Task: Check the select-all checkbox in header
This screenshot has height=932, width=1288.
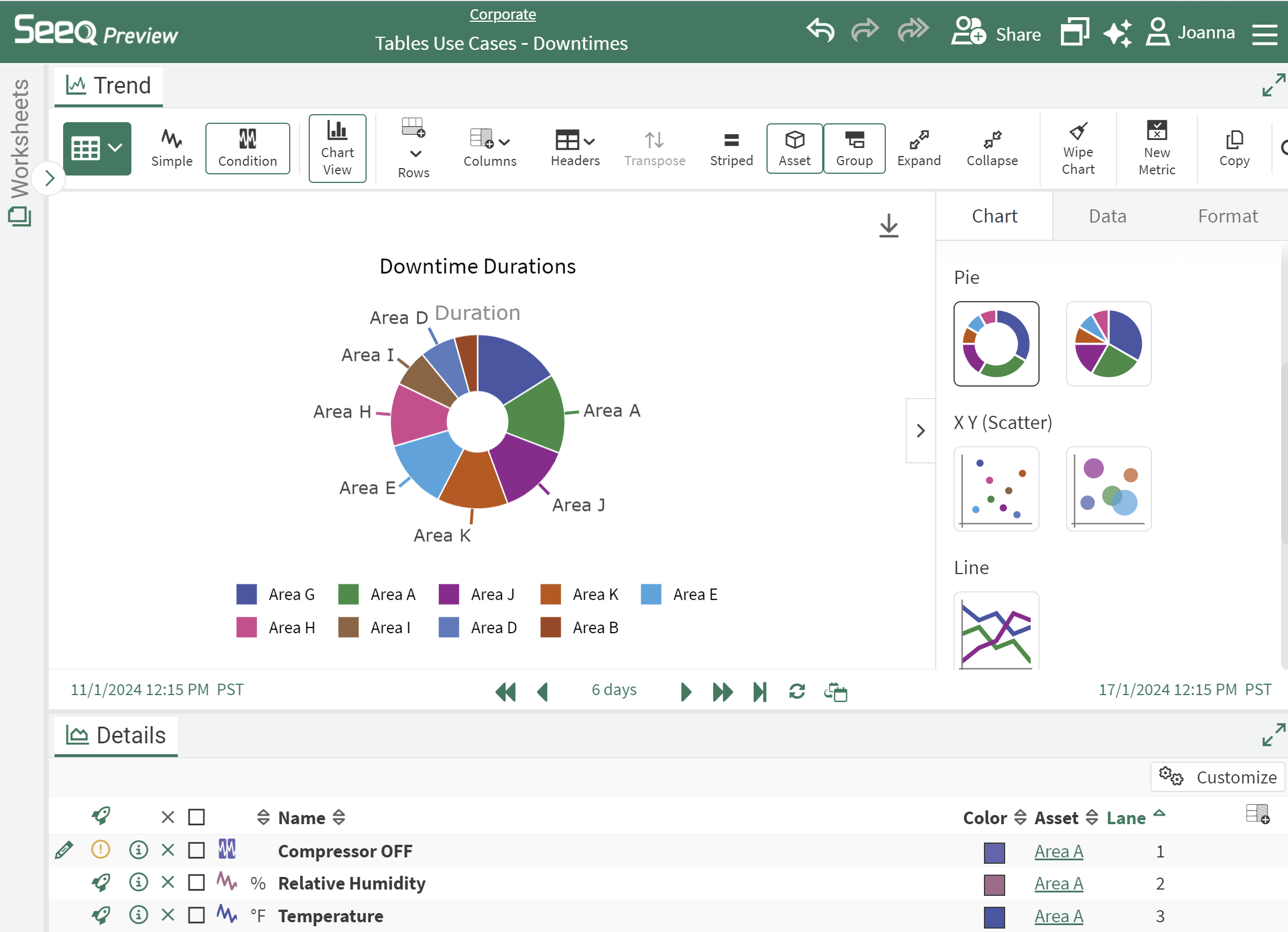Action: click(196, 817)
